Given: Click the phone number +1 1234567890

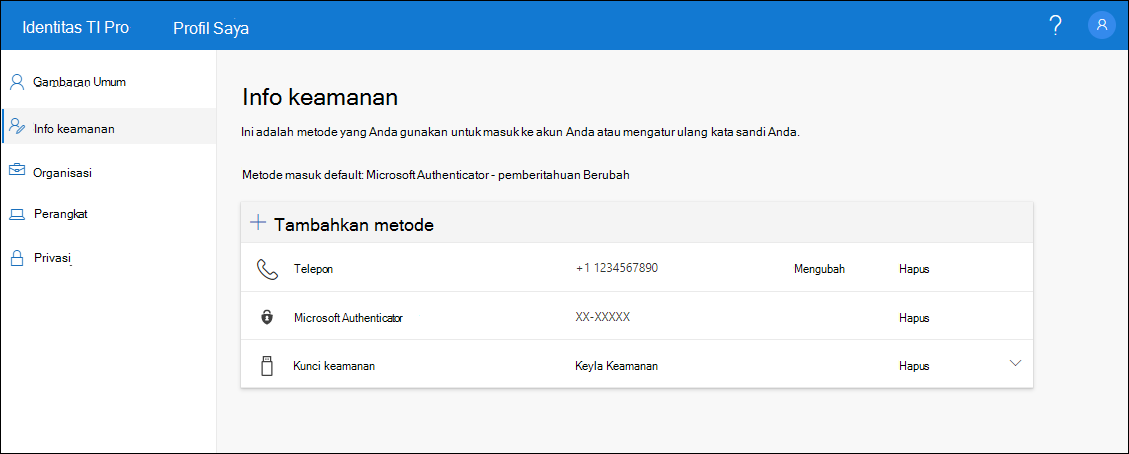Looking at the screenshot, I should [616, 268].
